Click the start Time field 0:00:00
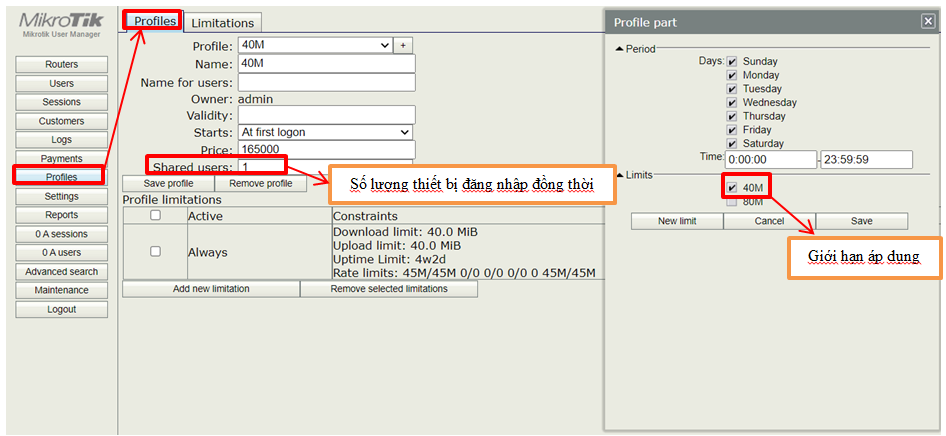 770,160
